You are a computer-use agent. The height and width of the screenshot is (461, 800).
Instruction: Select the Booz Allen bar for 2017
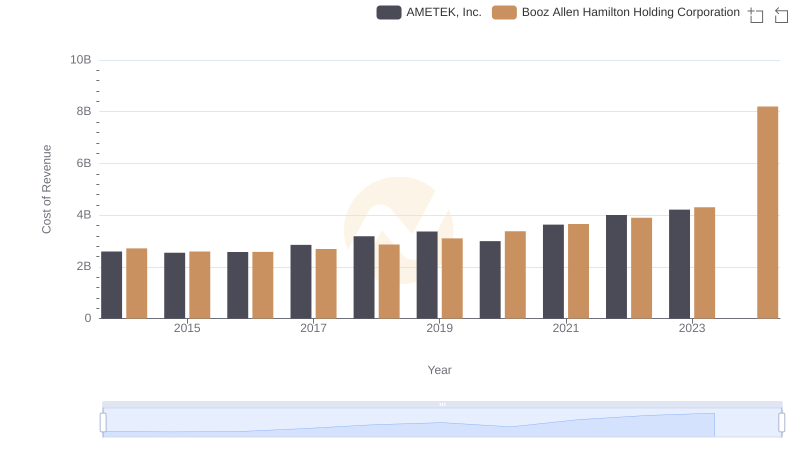click(326, 284)
